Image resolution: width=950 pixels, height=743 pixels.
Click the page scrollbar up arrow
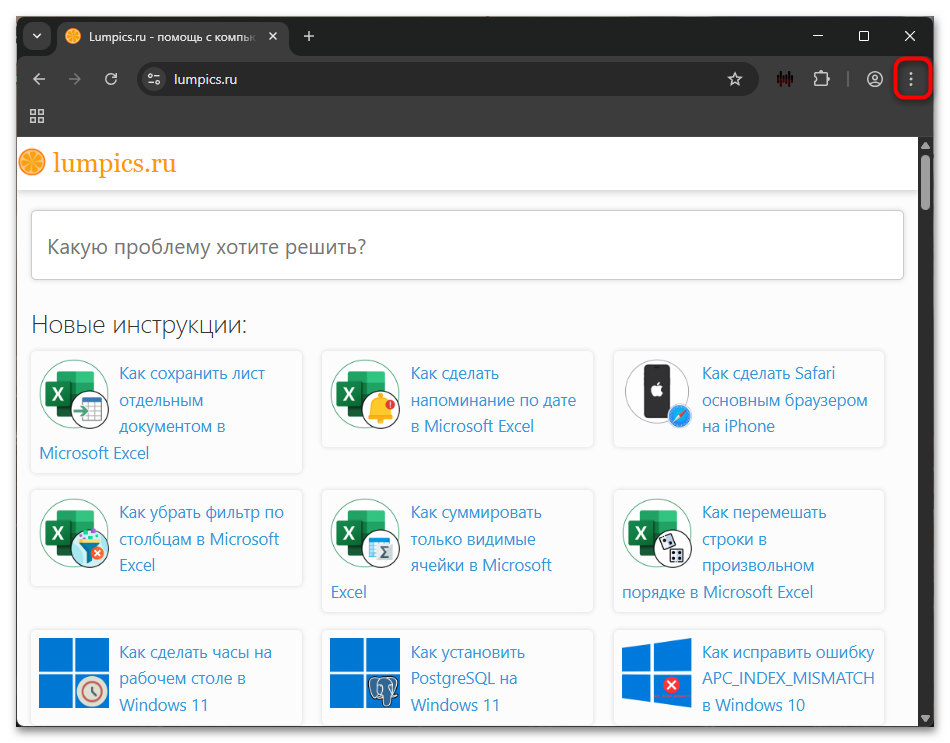click(x=925, y=145)
